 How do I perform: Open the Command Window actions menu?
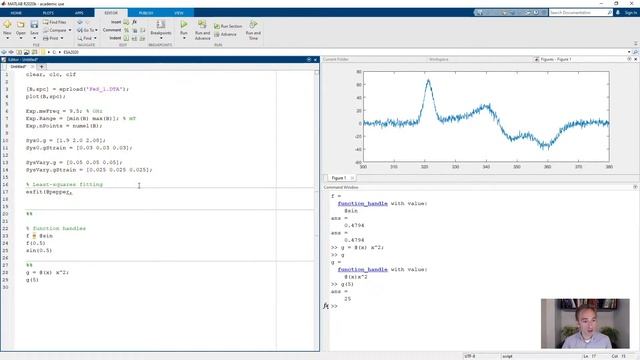[635, 187]
